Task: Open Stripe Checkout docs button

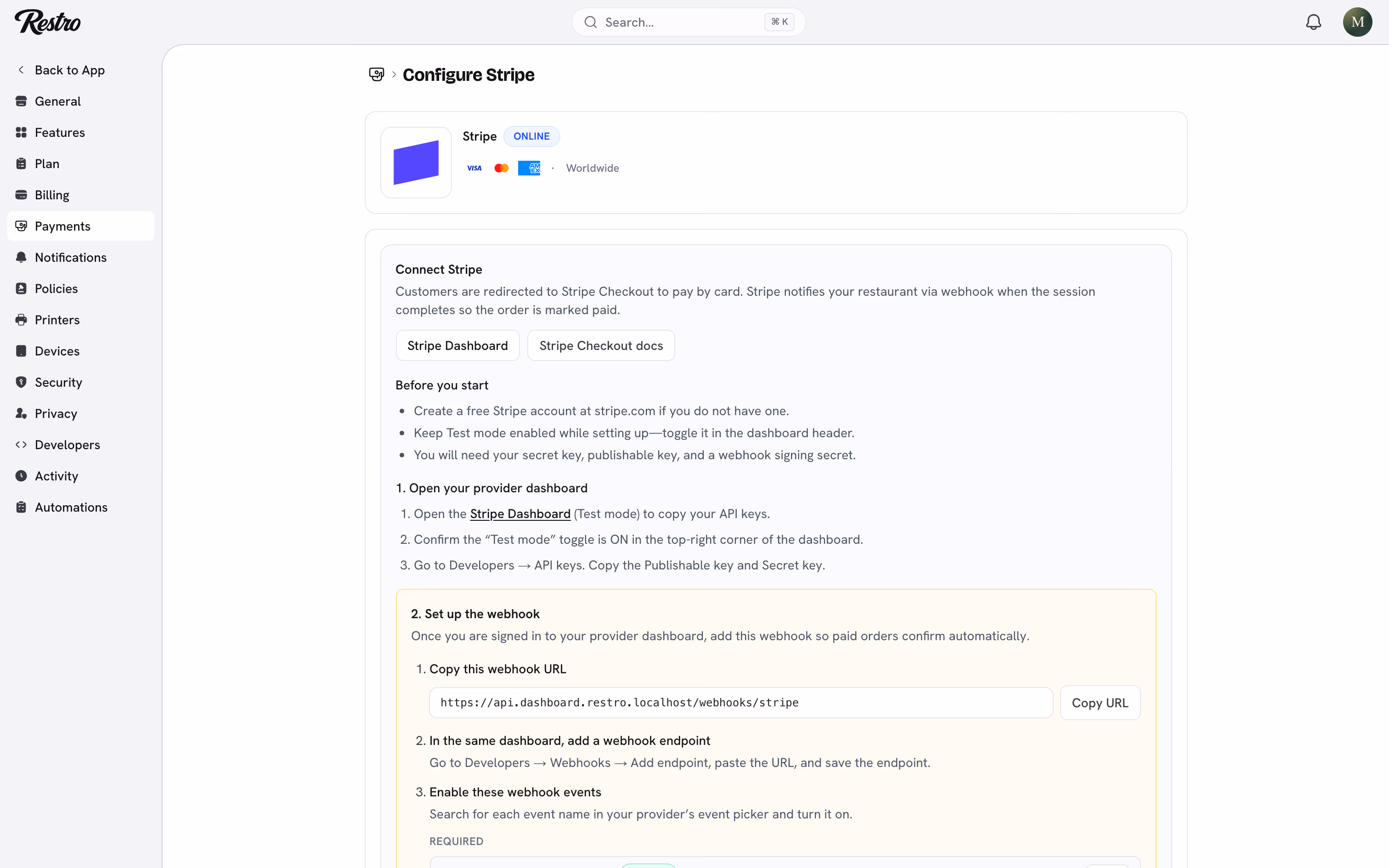Action: [x=601, y=345]
